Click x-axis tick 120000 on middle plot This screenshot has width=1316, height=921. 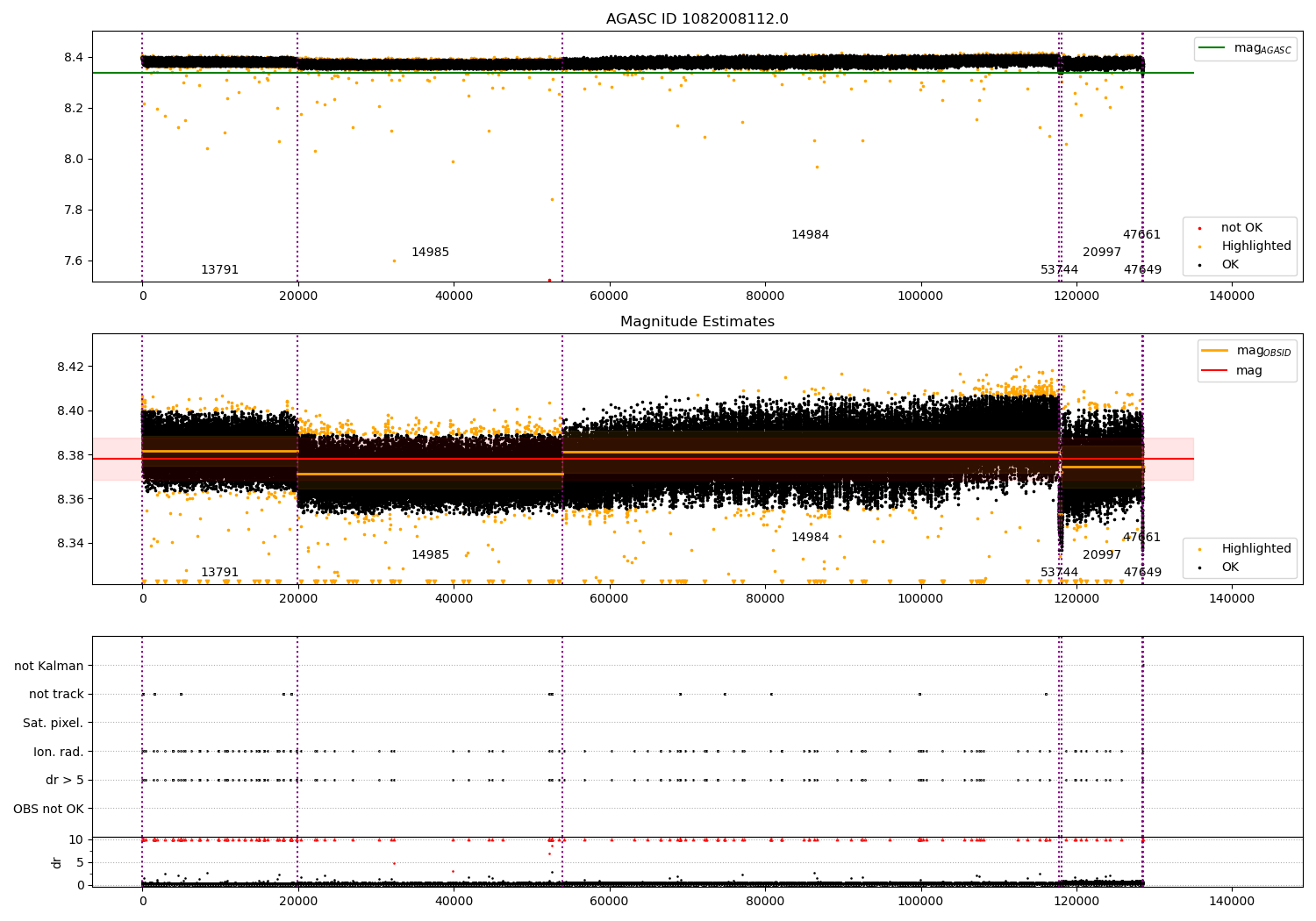click(1076, 599)
